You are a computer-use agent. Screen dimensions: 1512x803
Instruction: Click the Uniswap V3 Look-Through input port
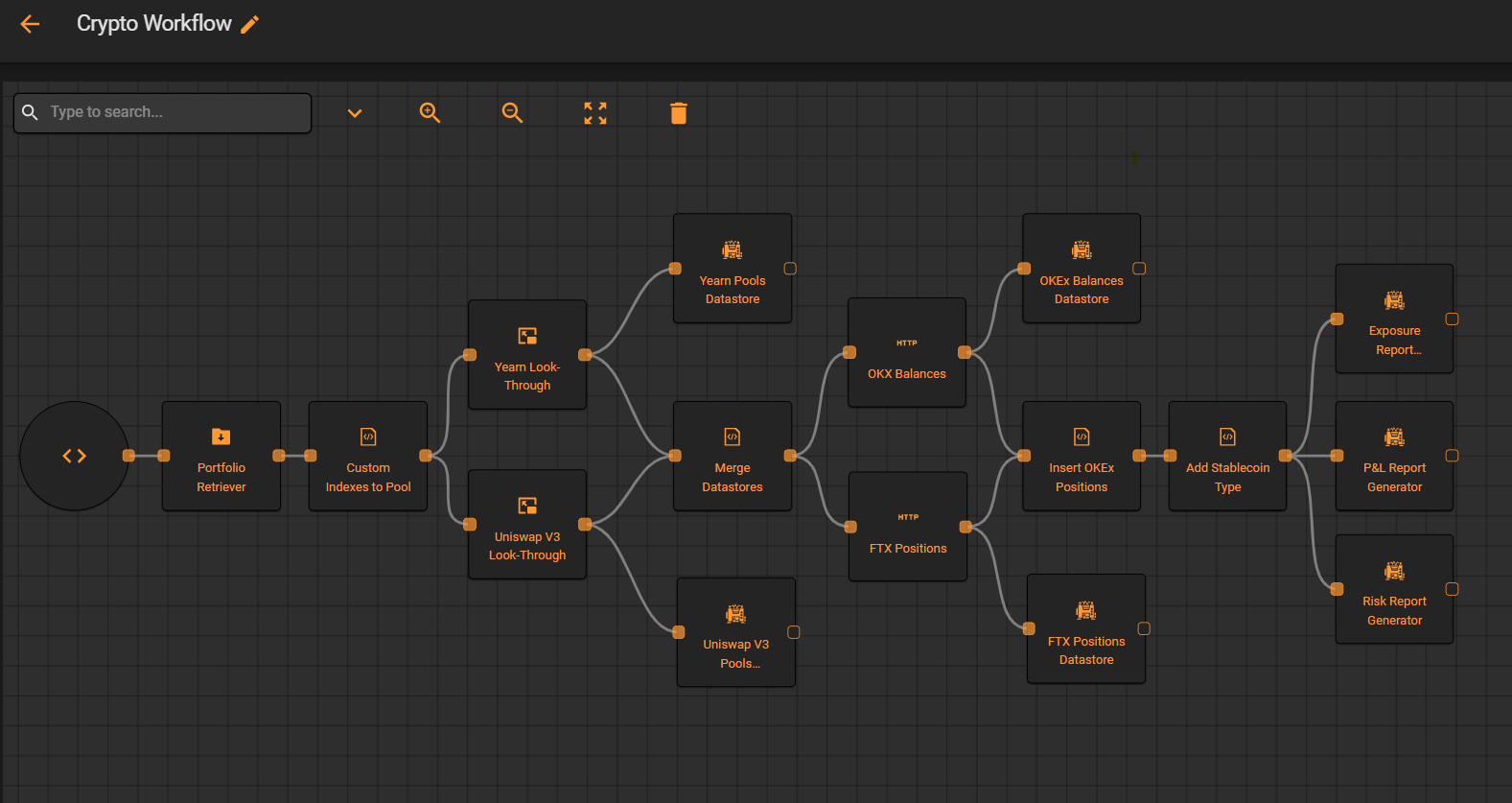(x=470, y=524)
